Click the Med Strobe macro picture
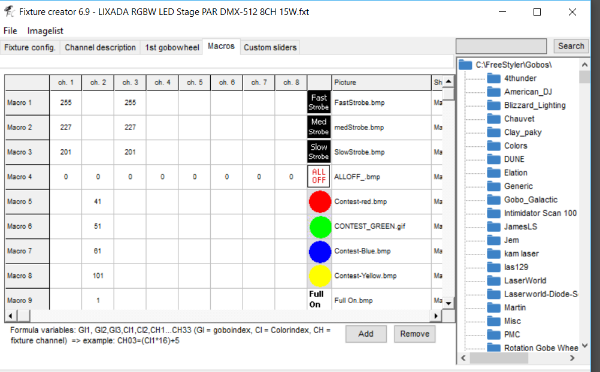 319,127
